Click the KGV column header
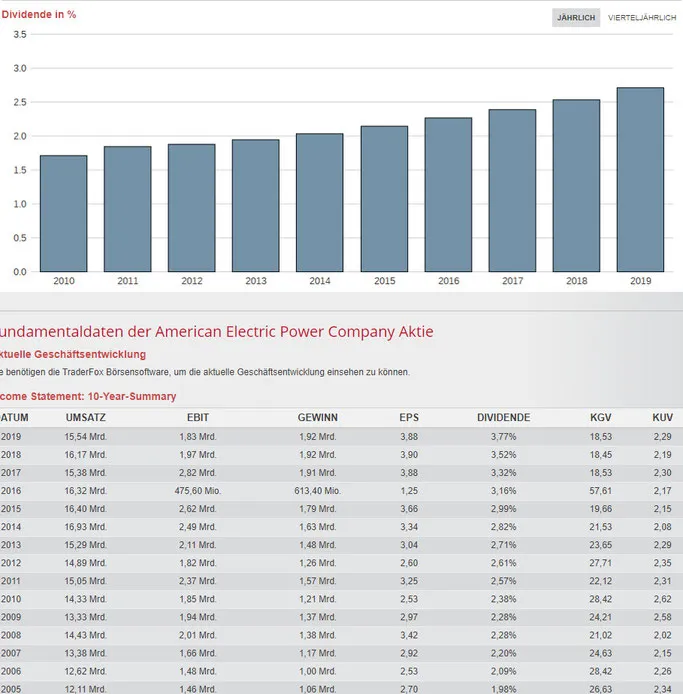Image resolution: width=683 pixels, height=694 pixels. 601,417
